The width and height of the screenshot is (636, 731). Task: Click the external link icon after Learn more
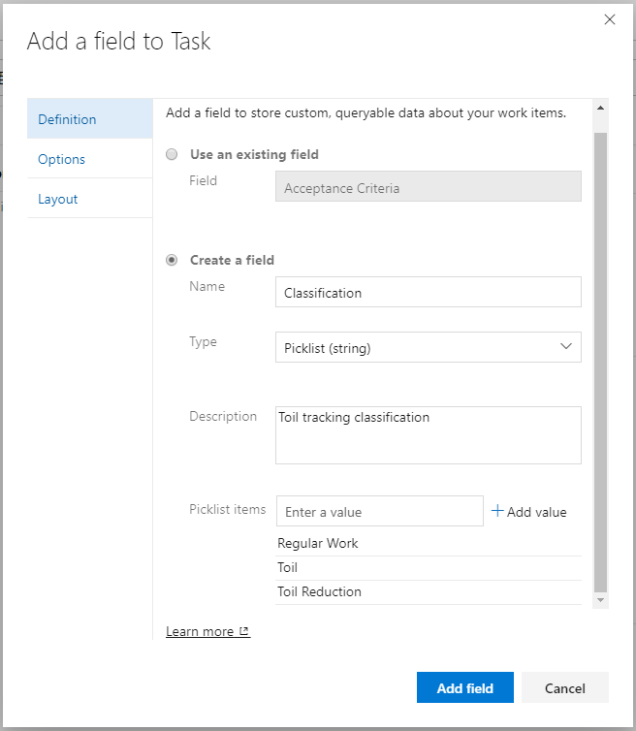pos(244,631)
